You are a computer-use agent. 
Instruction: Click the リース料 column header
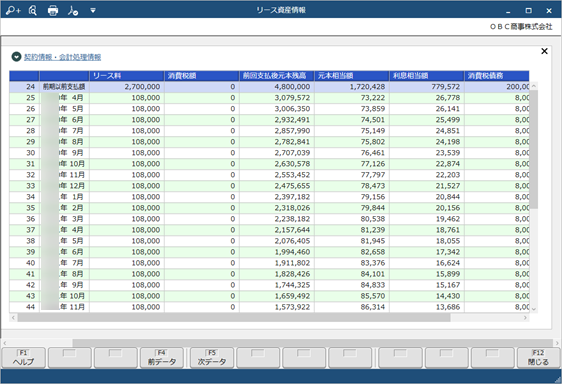pyautogui.click(x=127, y=76)
